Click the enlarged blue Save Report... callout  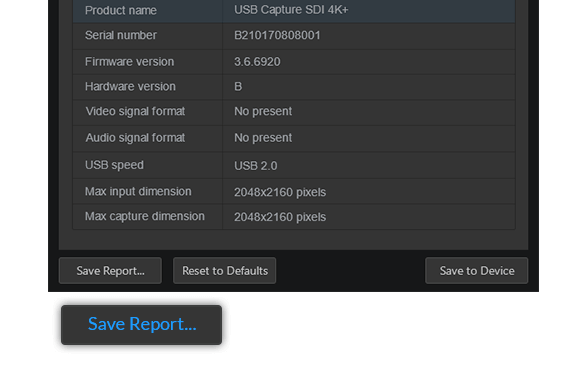[141, 324]
